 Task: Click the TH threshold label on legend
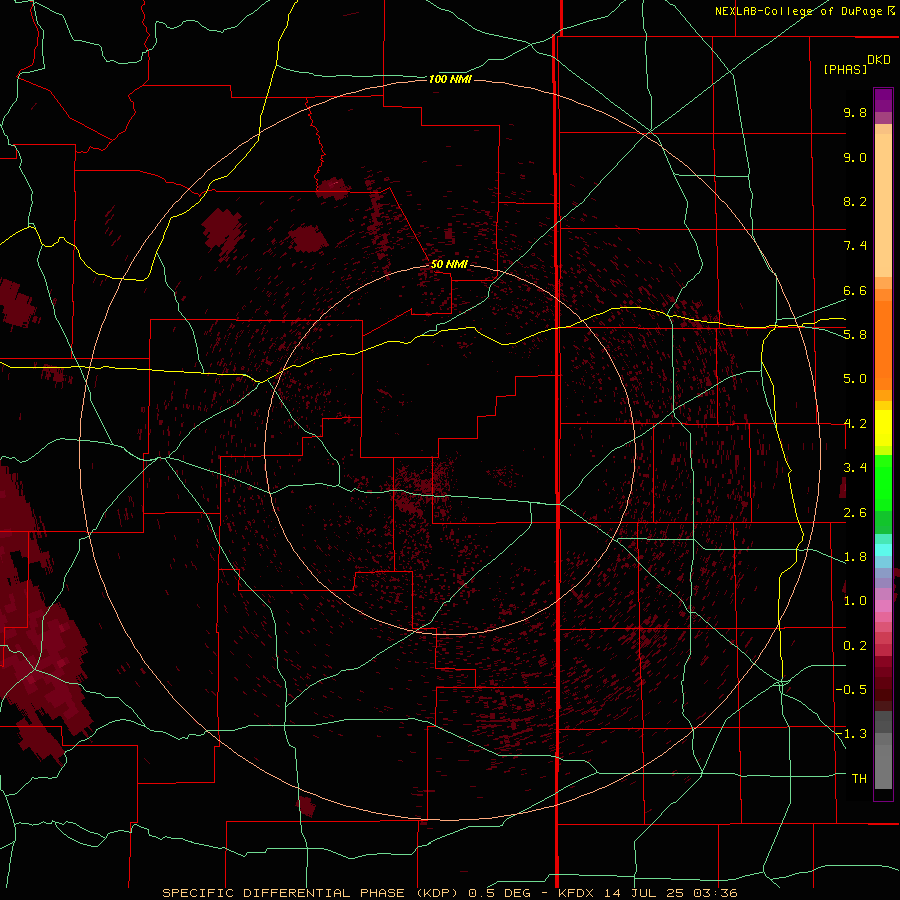pyautogui.click(x=859, y=779)
